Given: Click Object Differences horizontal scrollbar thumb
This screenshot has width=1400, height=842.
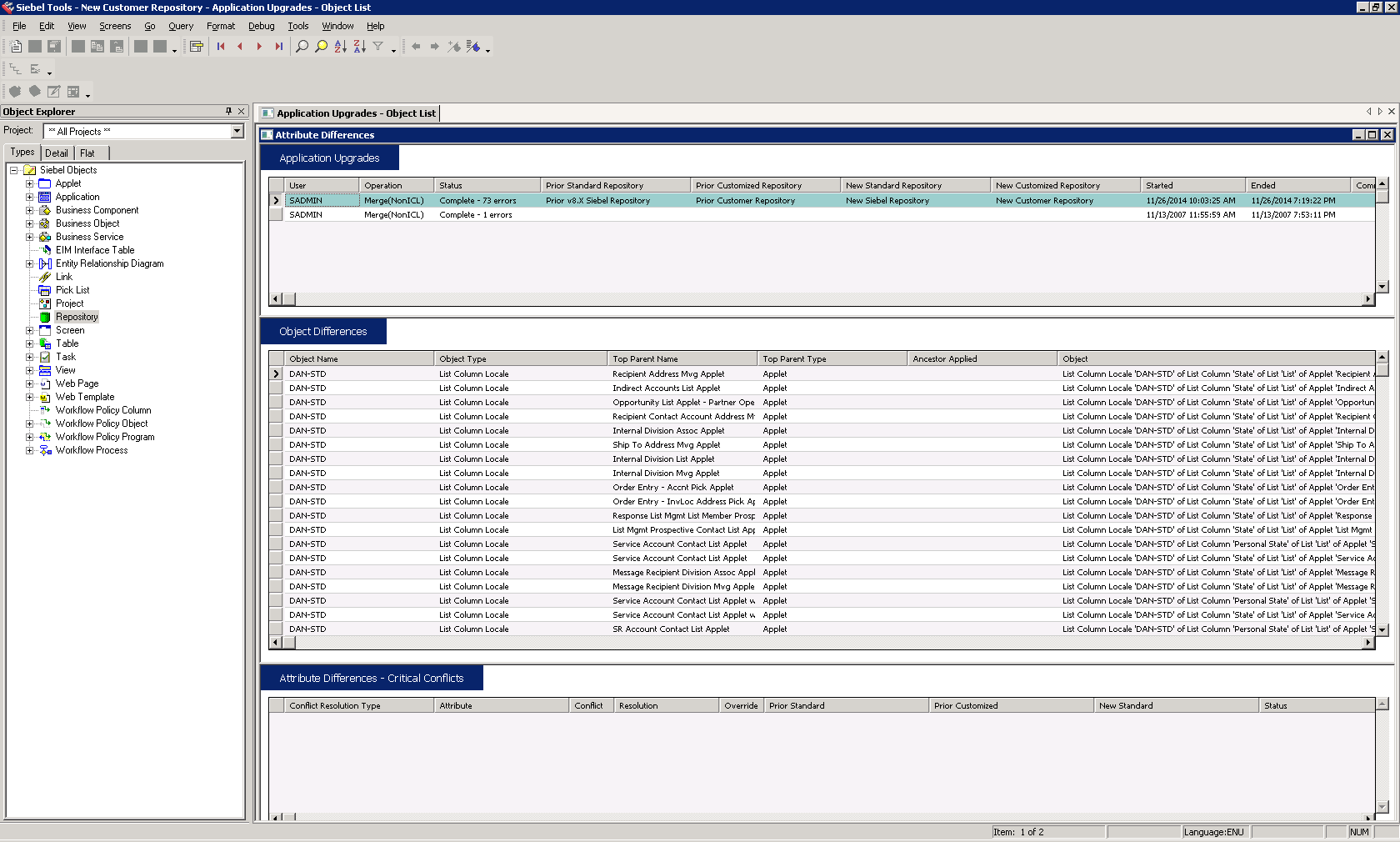Looking at the screenshot, I should [288, 643].
